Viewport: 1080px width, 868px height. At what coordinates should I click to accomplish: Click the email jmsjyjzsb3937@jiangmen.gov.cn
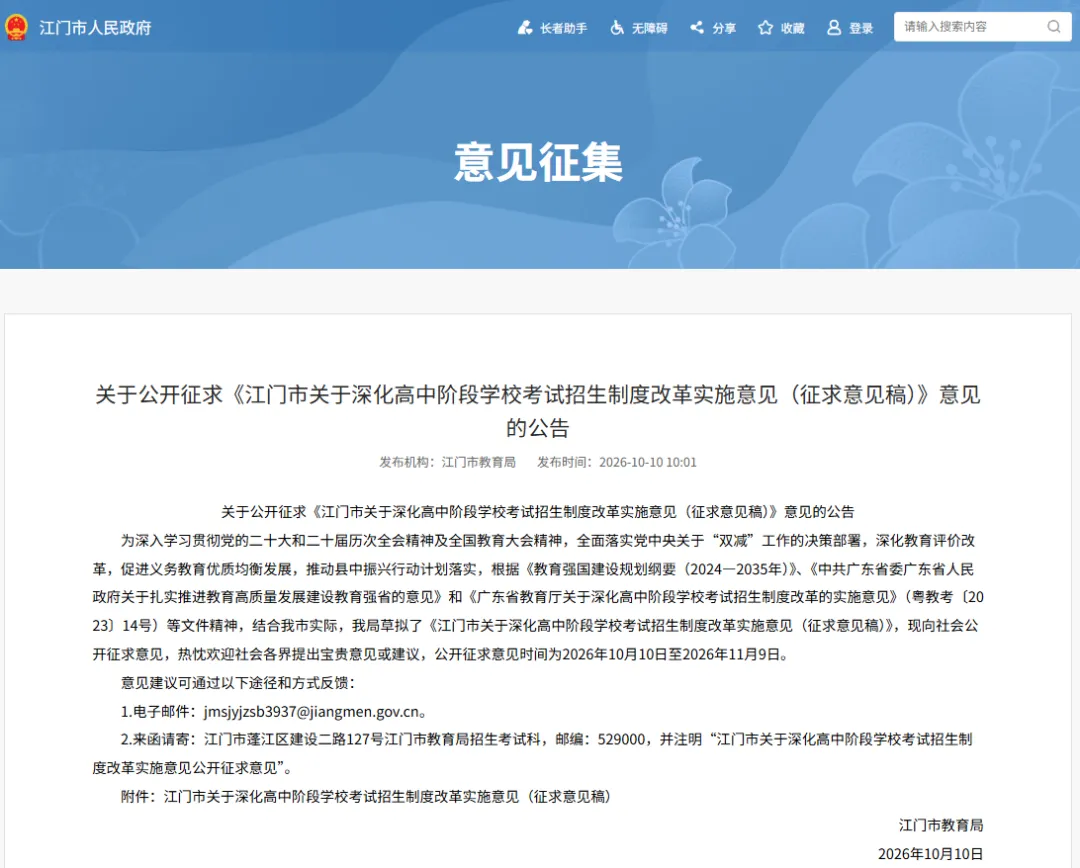click(311, 712)
